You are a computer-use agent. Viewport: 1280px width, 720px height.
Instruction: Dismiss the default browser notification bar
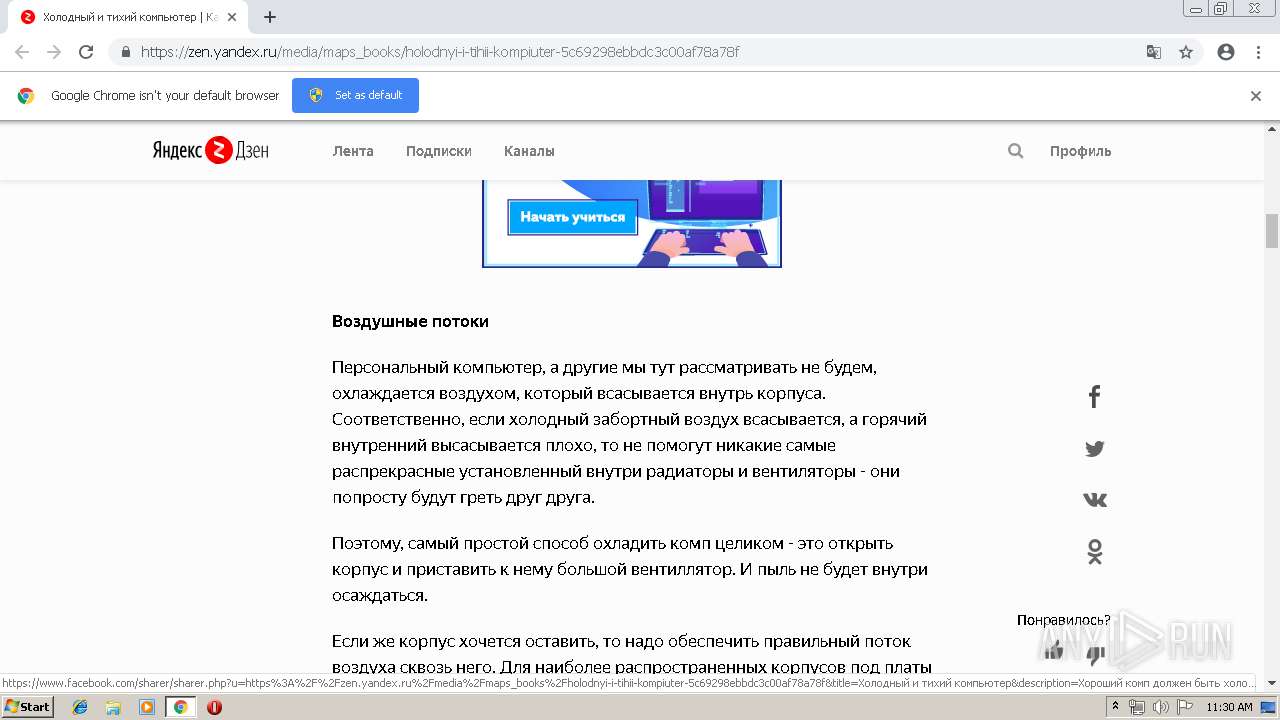[x=1256, y=96]
